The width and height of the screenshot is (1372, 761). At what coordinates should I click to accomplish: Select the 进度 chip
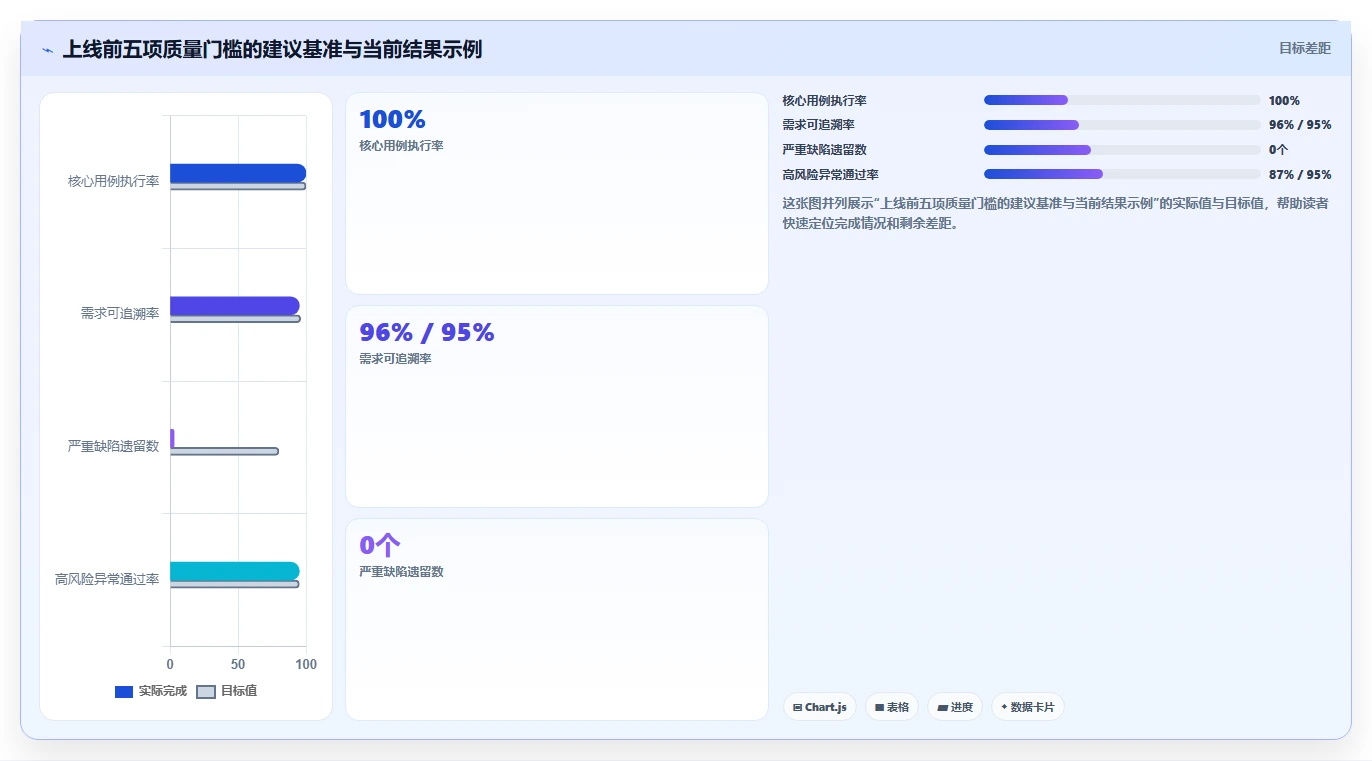pyautogui.click(x=955, y=707)
